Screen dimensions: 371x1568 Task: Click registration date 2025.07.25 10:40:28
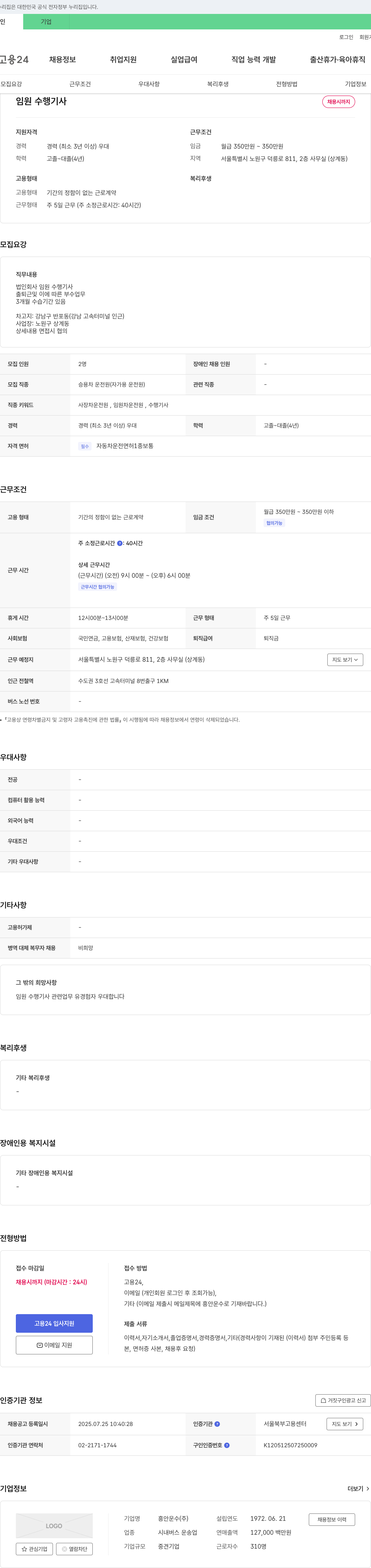(x=105, y=1424)
